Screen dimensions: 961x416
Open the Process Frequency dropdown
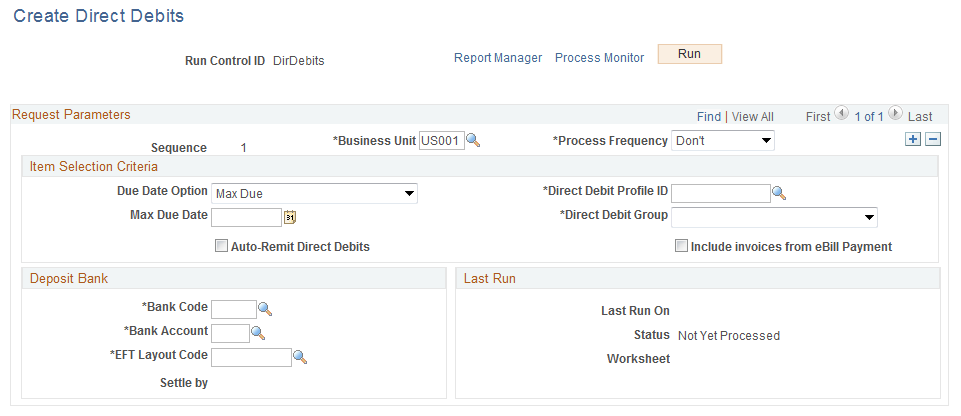click(x=723, y=141)
